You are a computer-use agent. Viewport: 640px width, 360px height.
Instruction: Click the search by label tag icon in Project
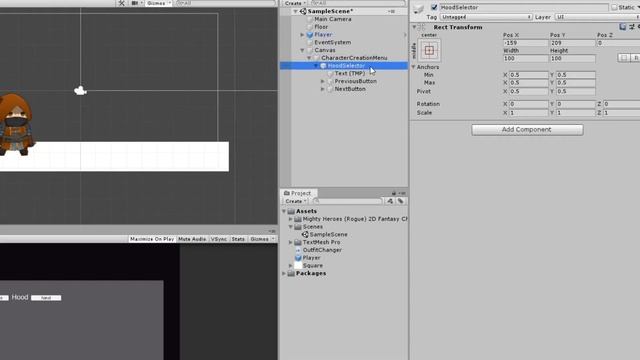coord(400,201)
